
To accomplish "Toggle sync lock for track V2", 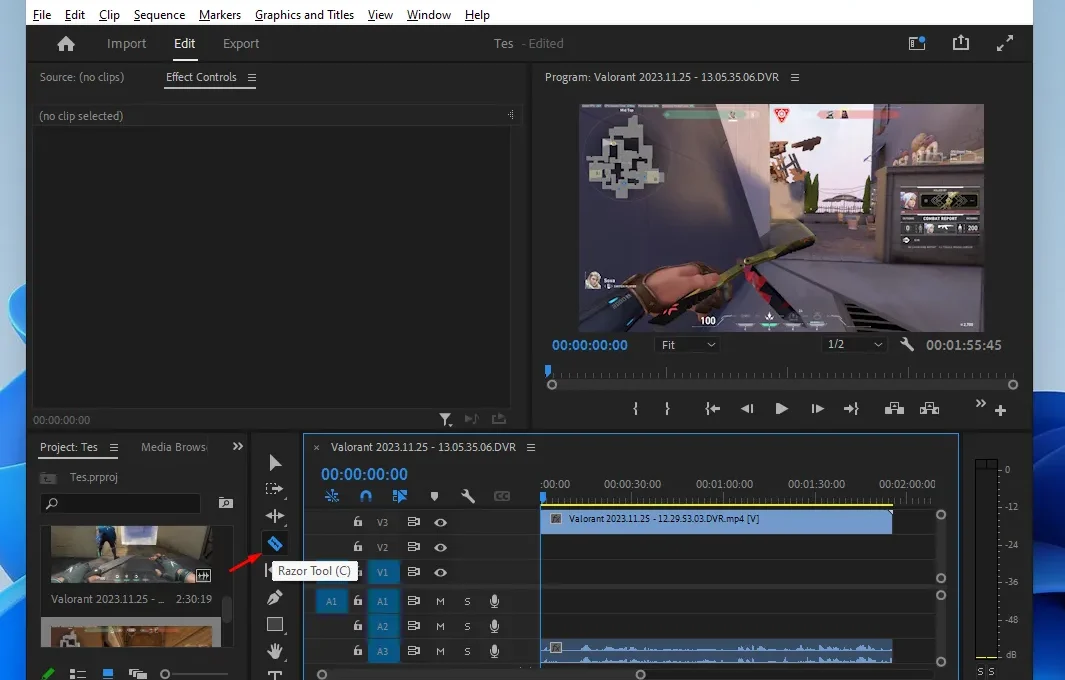I will tap(413, 547).
